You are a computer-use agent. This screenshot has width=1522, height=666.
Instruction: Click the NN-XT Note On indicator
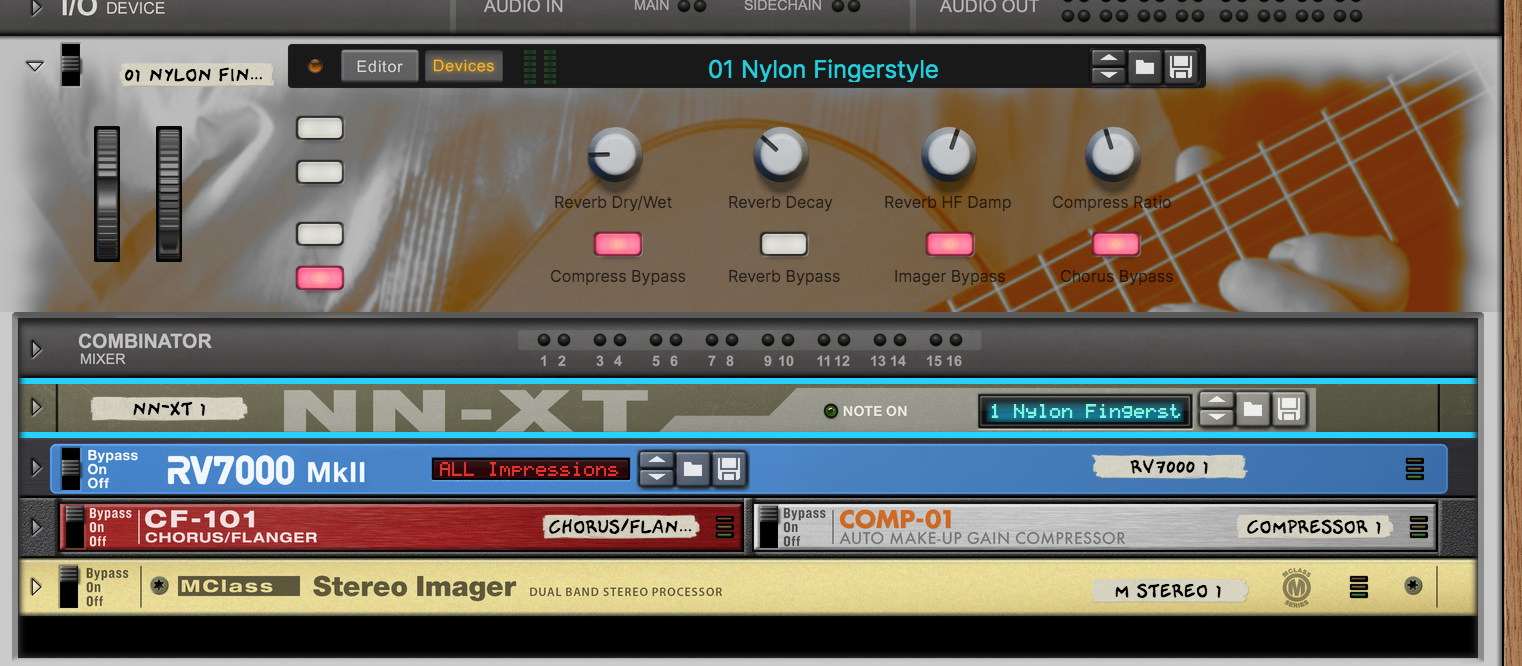tap(830, 411)
